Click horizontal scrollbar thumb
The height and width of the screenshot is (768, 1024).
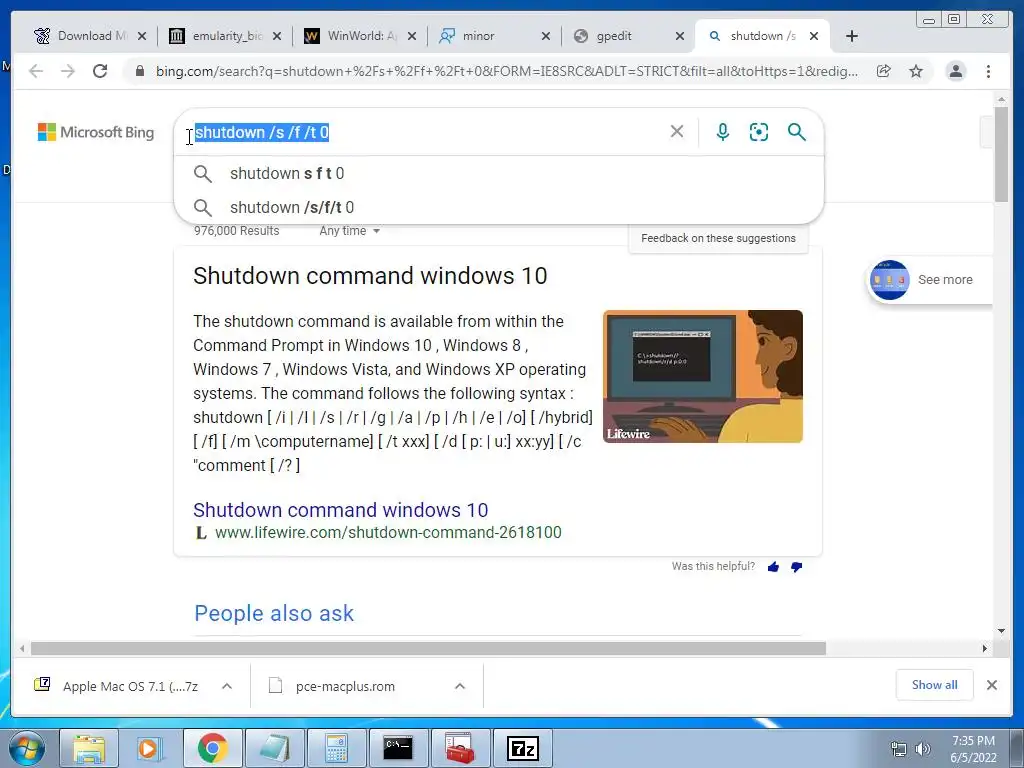click(x=428, y=648)
